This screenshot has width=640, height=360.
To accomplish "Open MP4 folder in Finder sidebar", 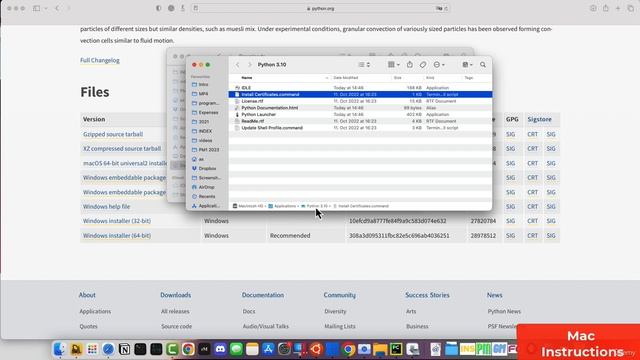I will pyautogui.click(x=203, y=94).
